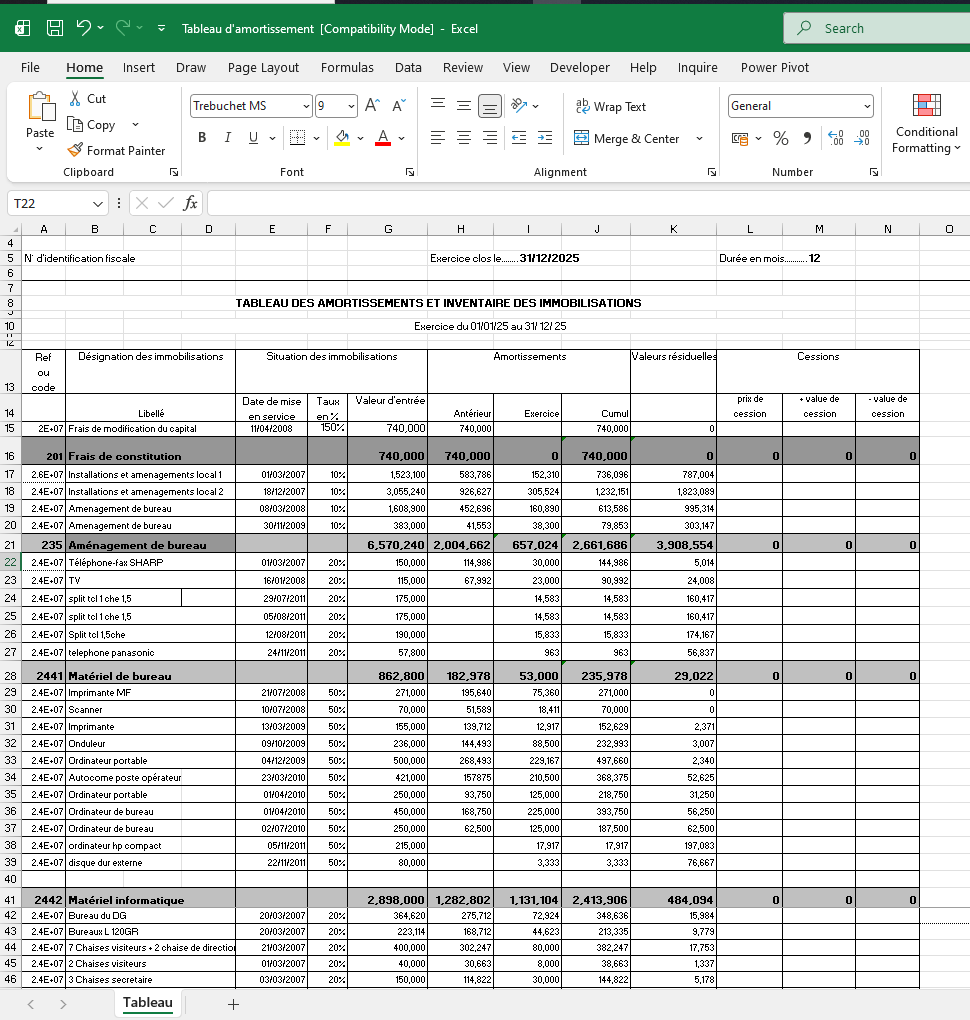
Task: Open the Number format dialog launcher
Action: [x=874, y=172]
